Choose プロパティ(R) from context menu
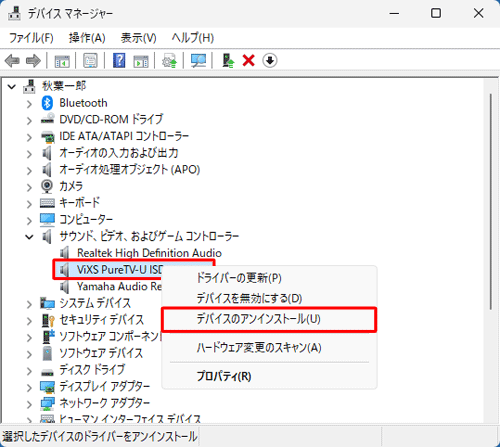This screenshot has height=447, width=500. (x=269, y=376)
